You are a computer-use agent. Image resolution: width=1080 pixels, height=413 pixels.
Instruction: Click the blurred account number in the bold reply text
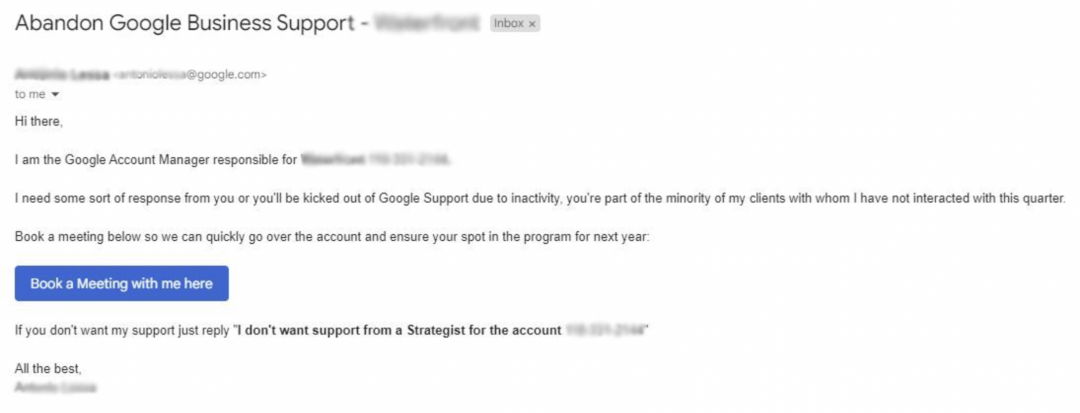click(x=606, y=330)
